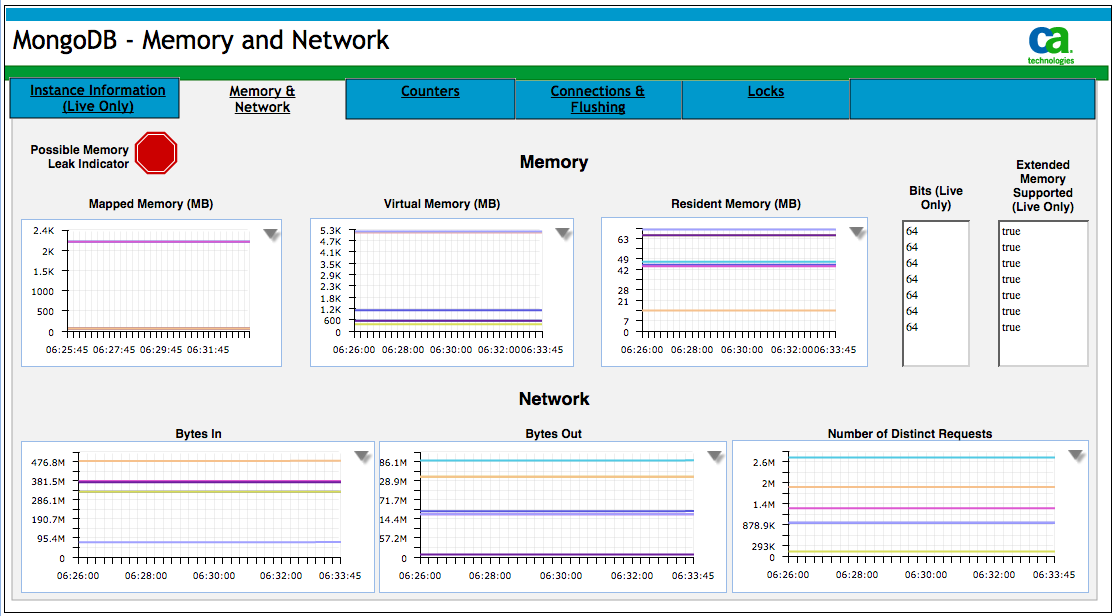The image size is (1117, 616).
Task: Select the last 64 value in Bits list
Action: [912, 328]
